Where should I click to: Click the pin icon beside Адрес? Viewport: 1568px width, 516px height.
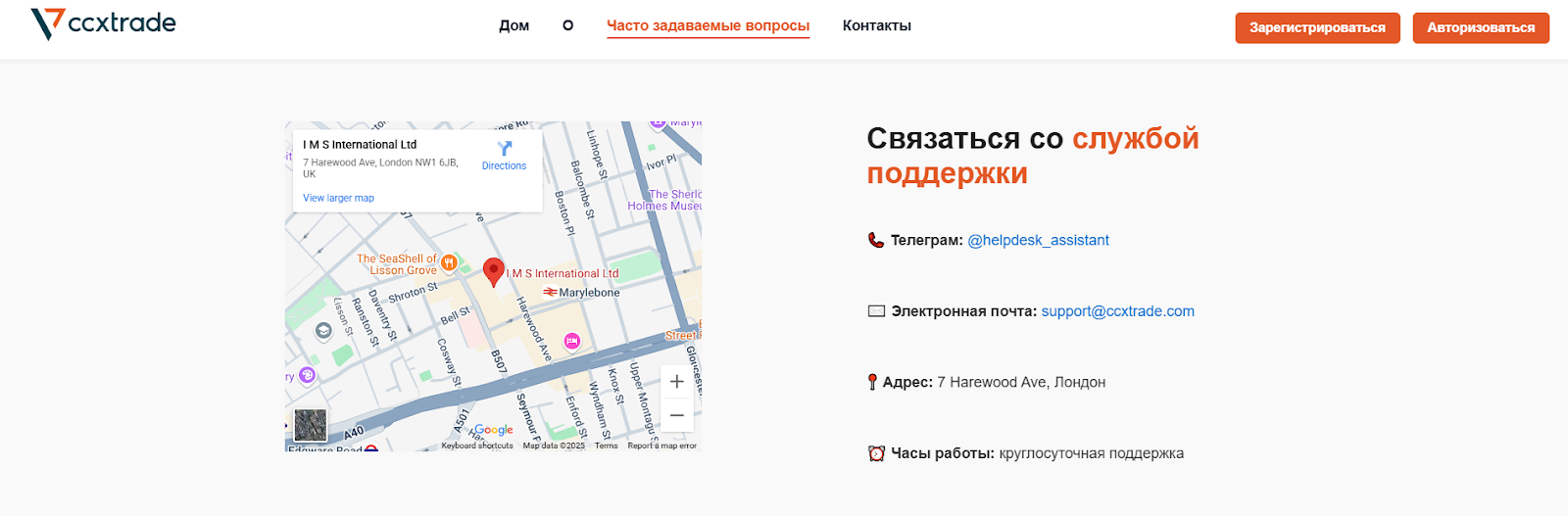pyautogui.click(x=872, y=382)
